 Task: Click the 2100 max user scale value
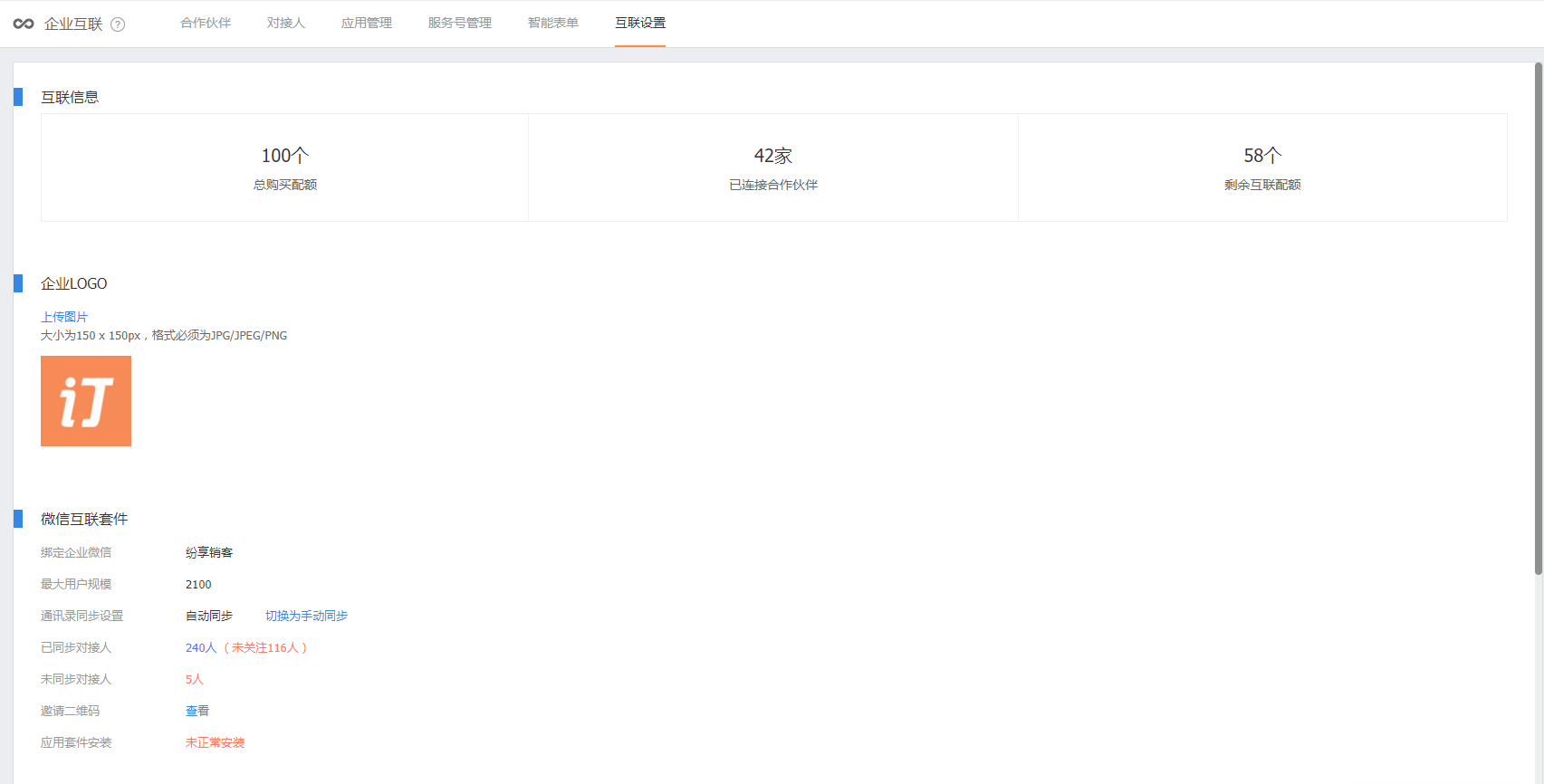198,584
